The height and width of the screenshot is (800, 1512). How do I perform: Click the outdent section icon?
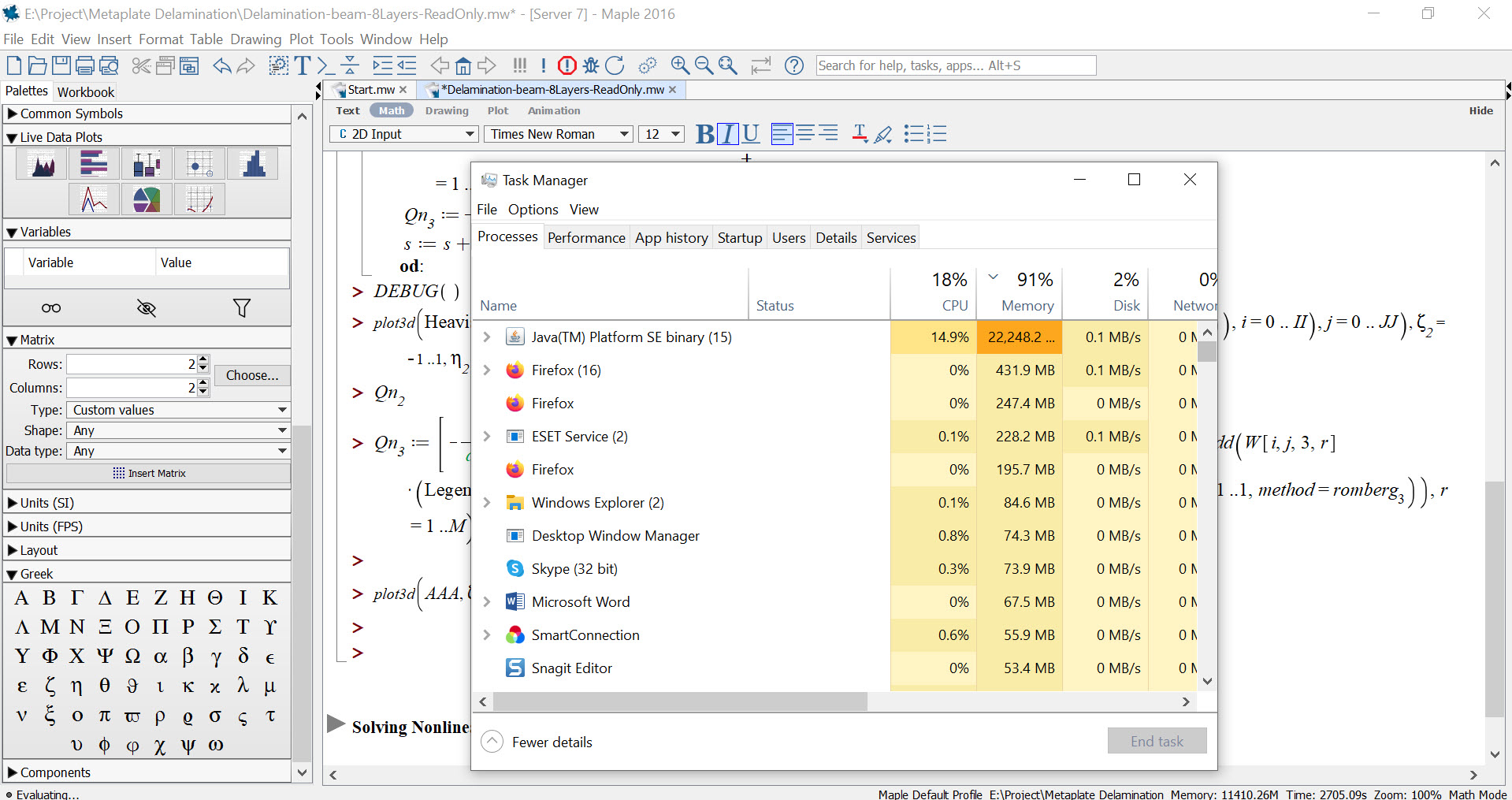407,65
